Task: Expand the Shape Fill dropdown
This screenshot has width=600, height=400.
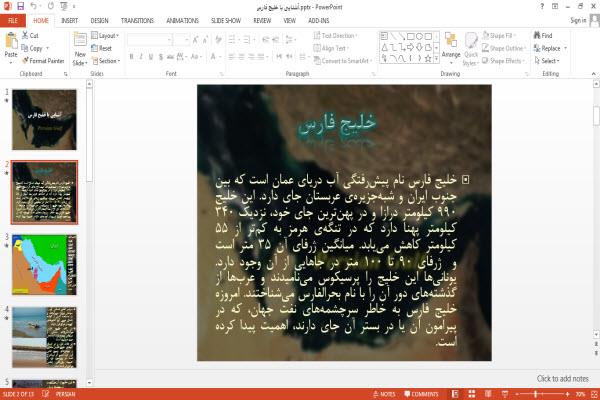Action: point(499,36)
